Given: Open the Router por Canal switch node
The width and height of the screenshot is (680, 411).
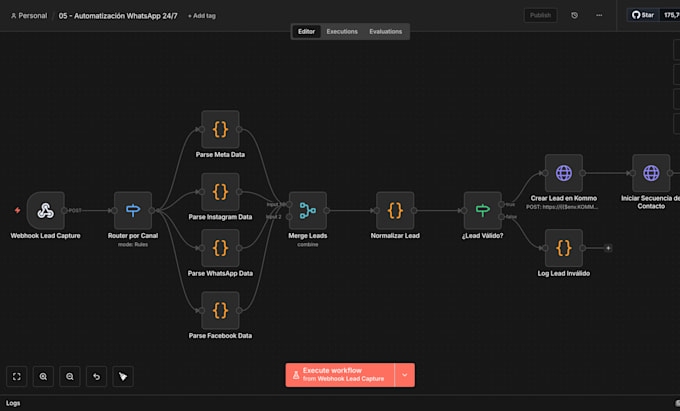Looking at the screenshot, I should click(x=133, y=211).
